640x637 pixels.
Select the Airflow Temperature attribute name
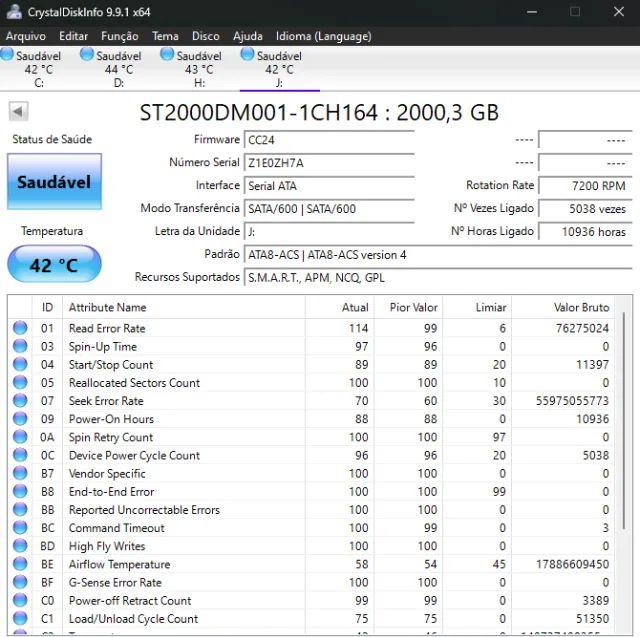pos(119,564)
